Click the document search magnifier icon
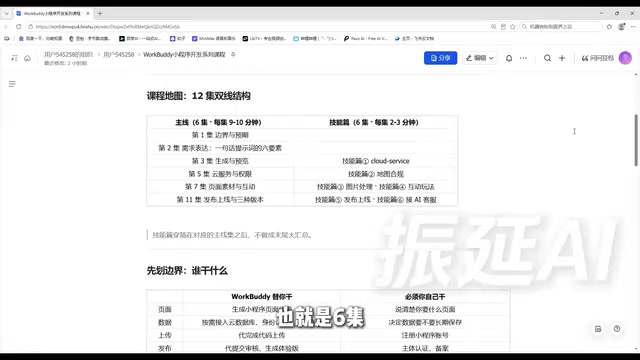640x360 pixels. [x=547, y=58]
